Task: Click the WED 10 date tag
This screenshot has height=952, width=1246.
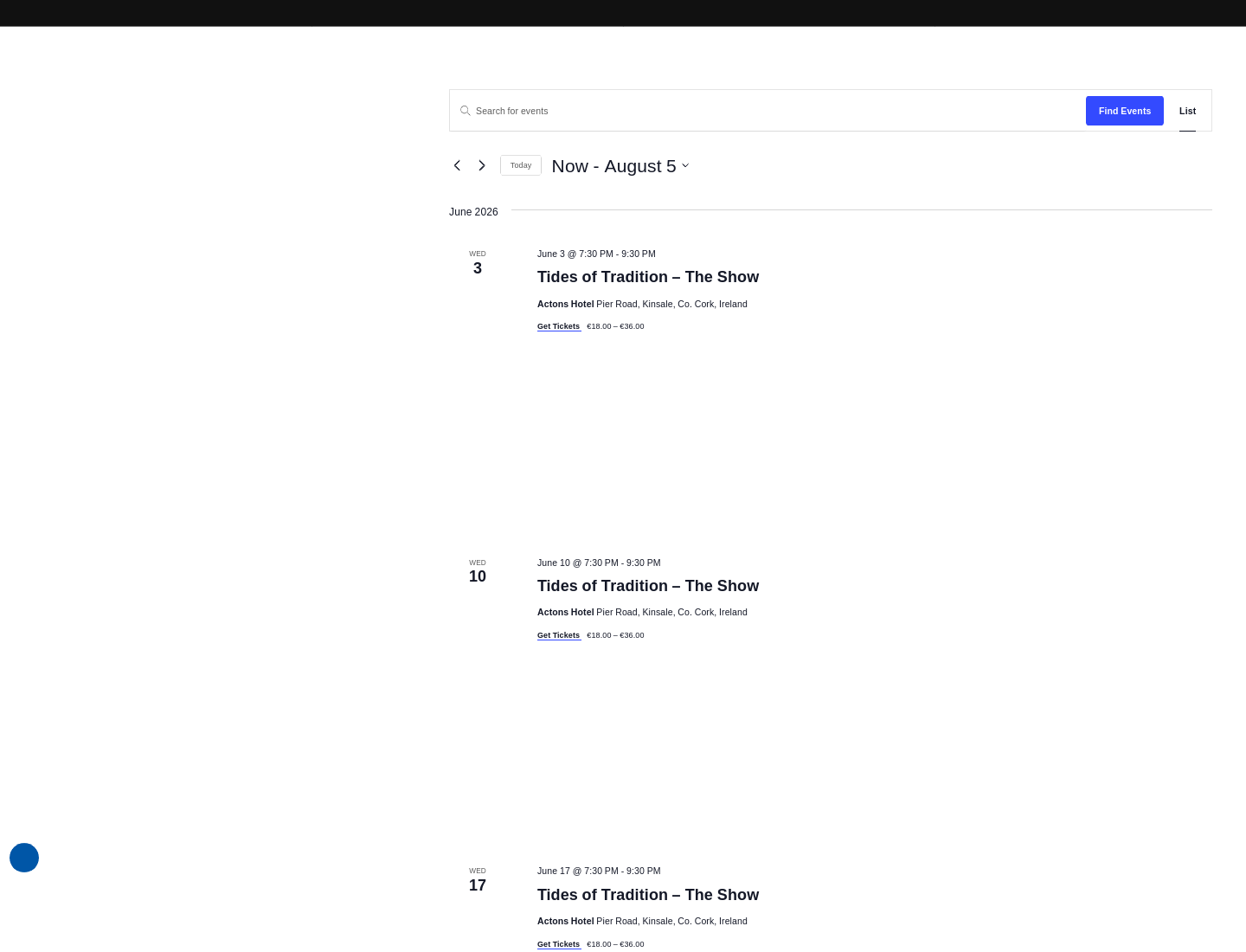Action: (478, 571)
